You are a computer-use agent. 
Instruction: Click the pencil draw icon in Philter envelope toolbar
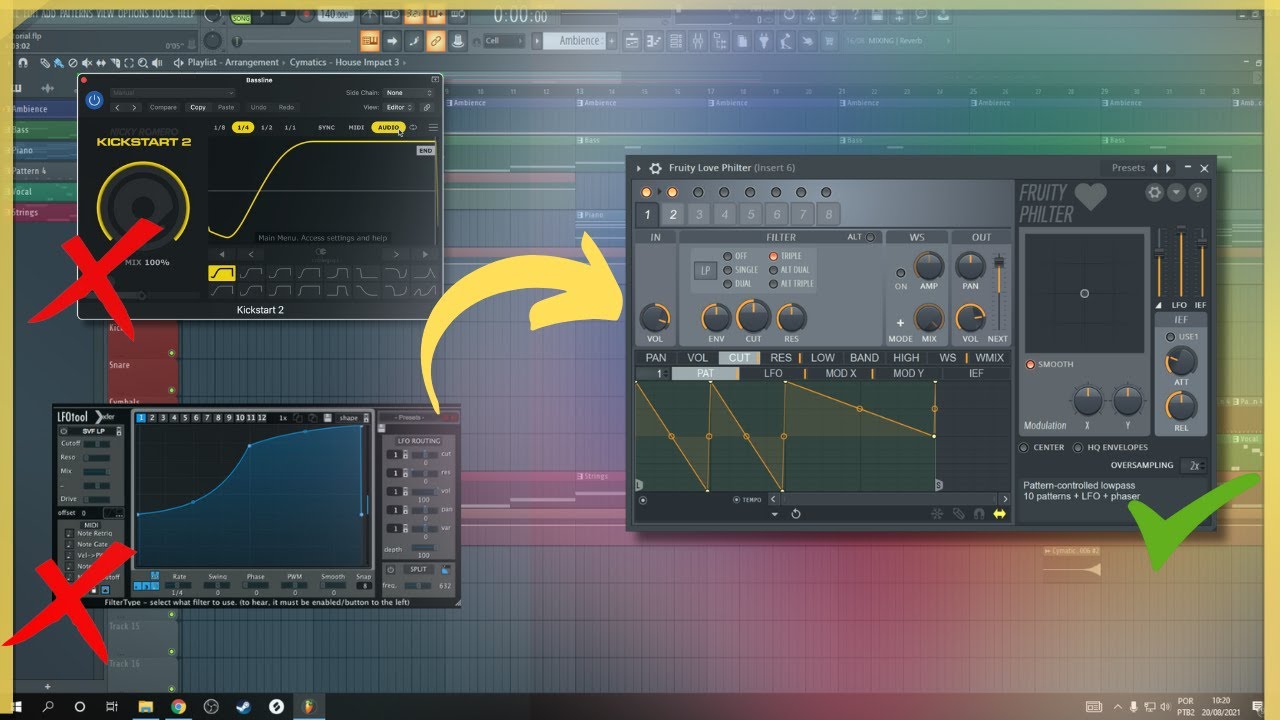(x=958, y=514)
